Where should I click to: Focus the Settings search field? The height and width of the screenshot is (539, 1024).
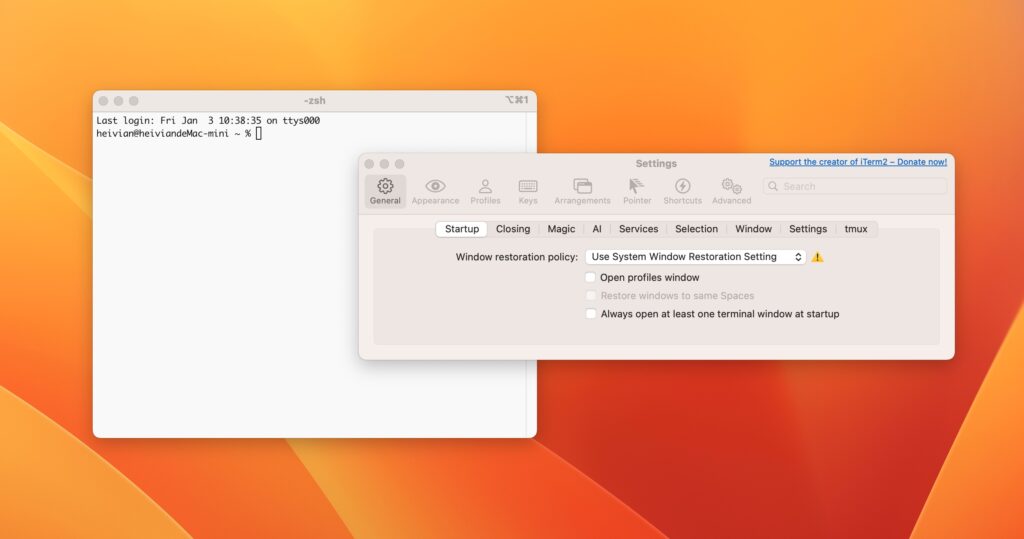click(855, 186)
